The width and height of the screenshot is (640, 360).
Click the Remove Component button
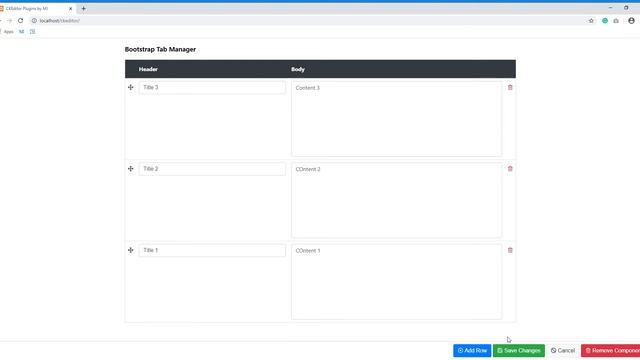point(611,350)
